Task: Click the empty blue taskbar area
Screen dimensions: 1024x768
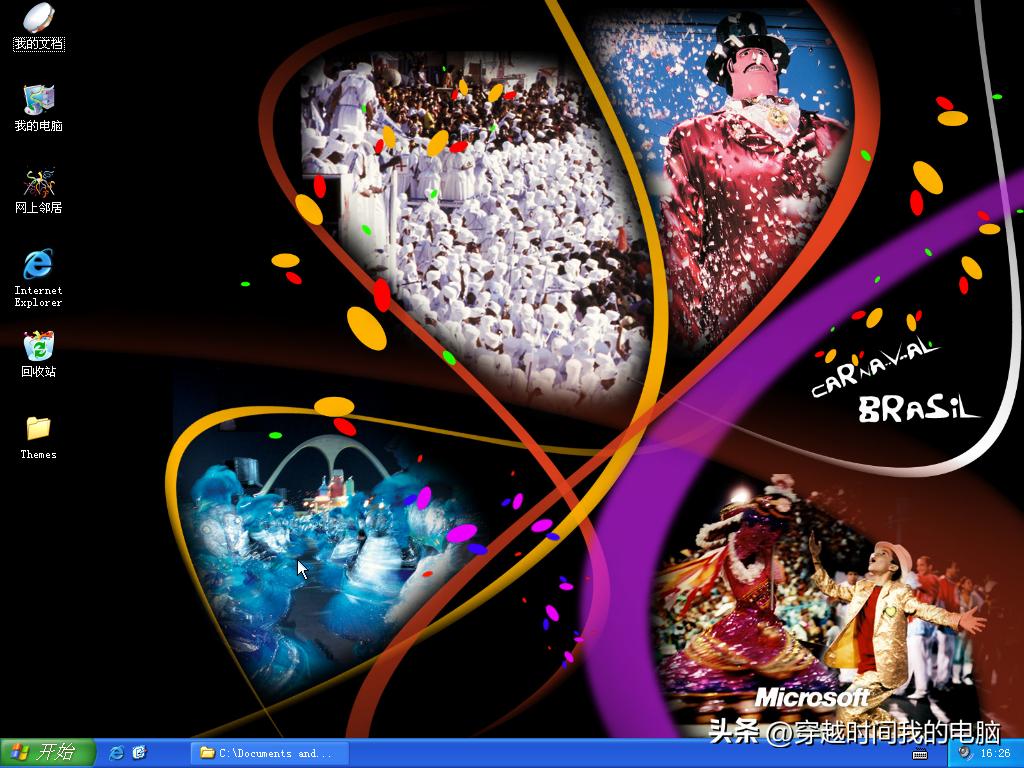Action: [x=550, y=753]
